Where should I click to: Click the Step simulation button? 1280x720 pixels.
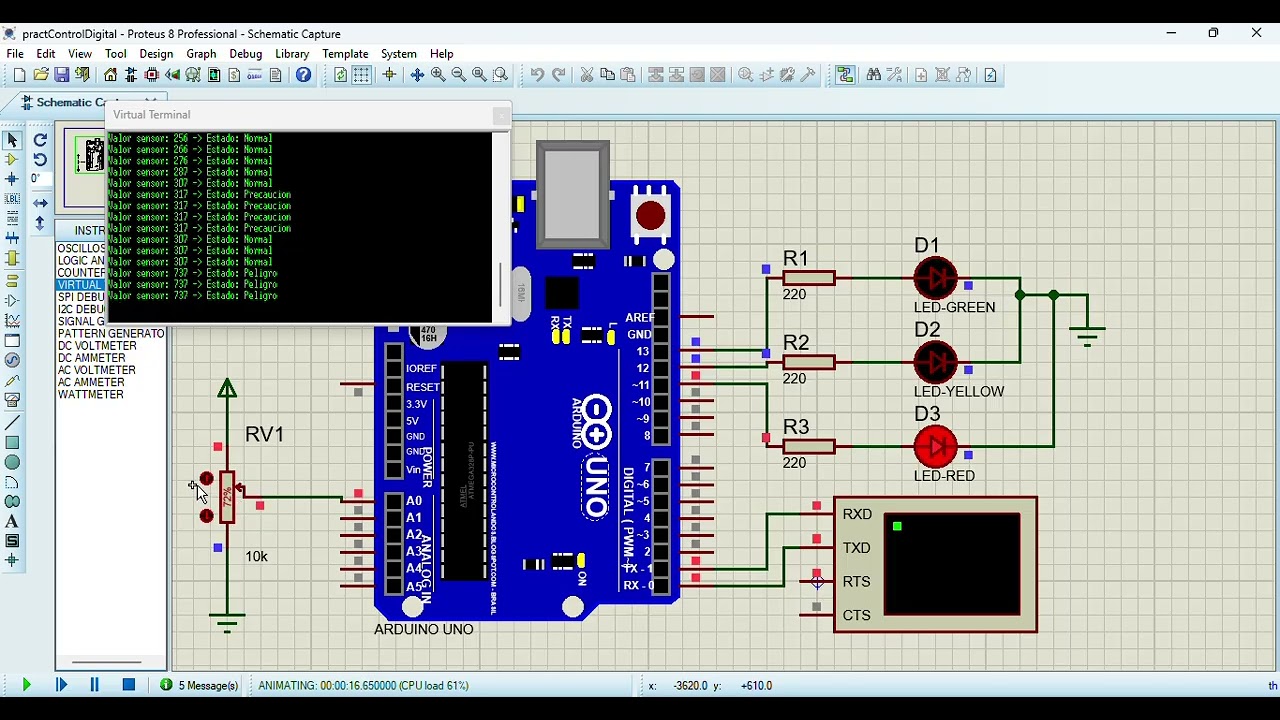(x=61, y=685)
